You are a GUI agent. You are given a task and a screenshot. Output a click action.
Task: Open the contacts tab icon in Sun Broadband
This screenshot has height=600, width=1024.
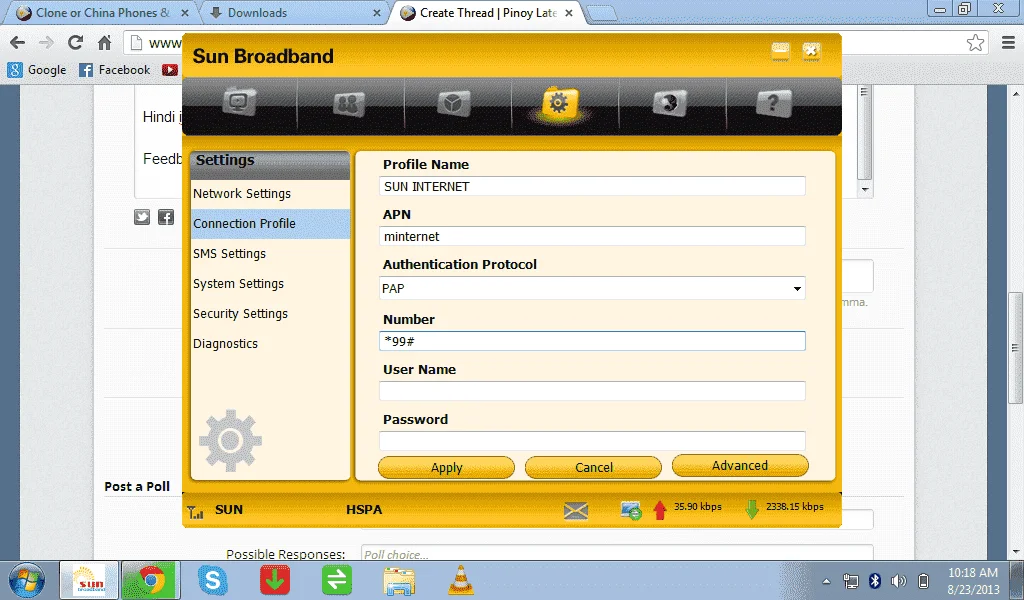coord(349,103)
